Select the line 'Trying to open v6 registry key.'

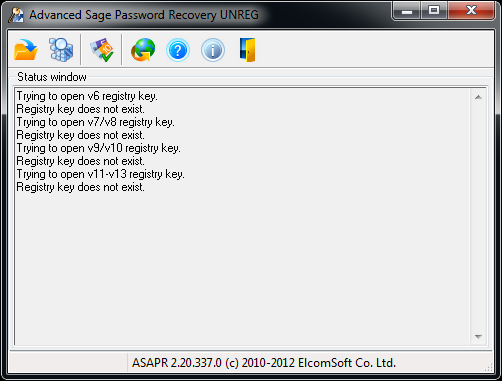click(87, 96)
